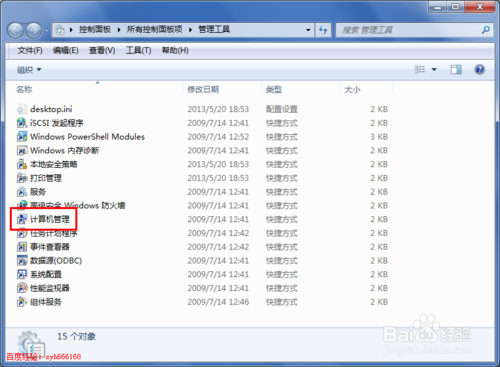Navigate to 所有控制面板项 in the breadcrumb
Viewport: 500px width, 367px height.
point(154,30)
